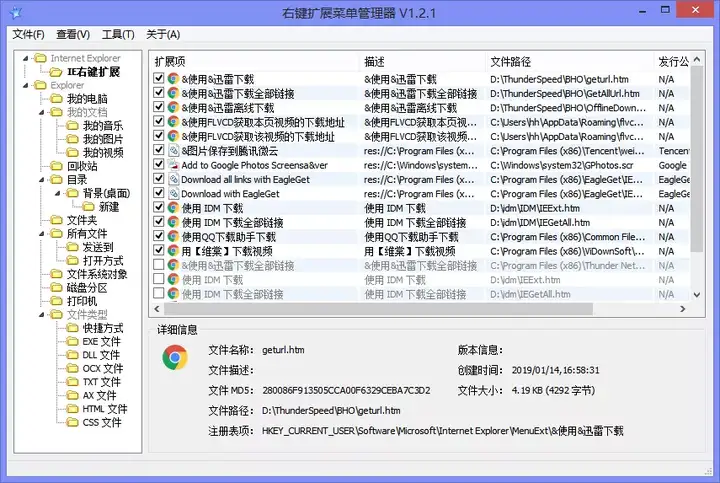Click the 磁盘分区 folder icon
The width and height of the screenshot is (720, 483).
[56, 288]
